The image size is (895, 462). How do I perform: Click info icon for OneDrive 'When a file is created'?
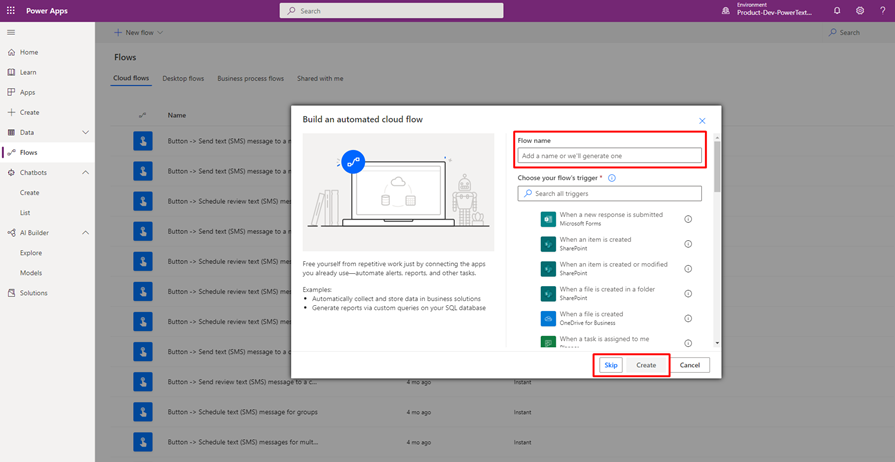(x=688, y=318)
